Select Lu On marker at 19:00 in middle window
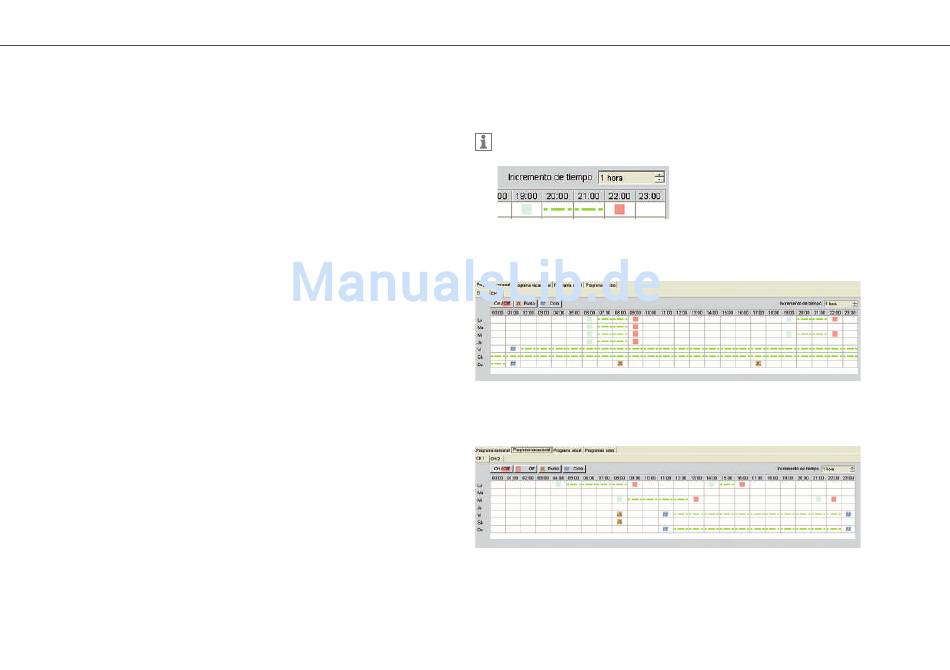Viewport: 950px width, 670px height. (789, 319)
